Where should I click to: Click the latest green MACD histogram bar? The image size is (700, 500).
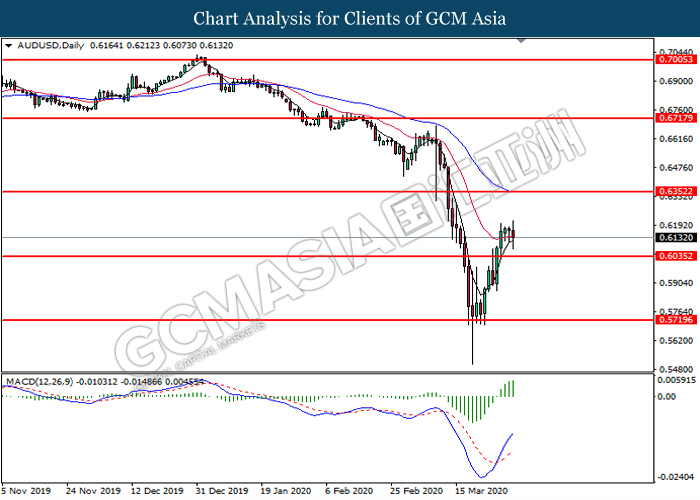(513, 388)
